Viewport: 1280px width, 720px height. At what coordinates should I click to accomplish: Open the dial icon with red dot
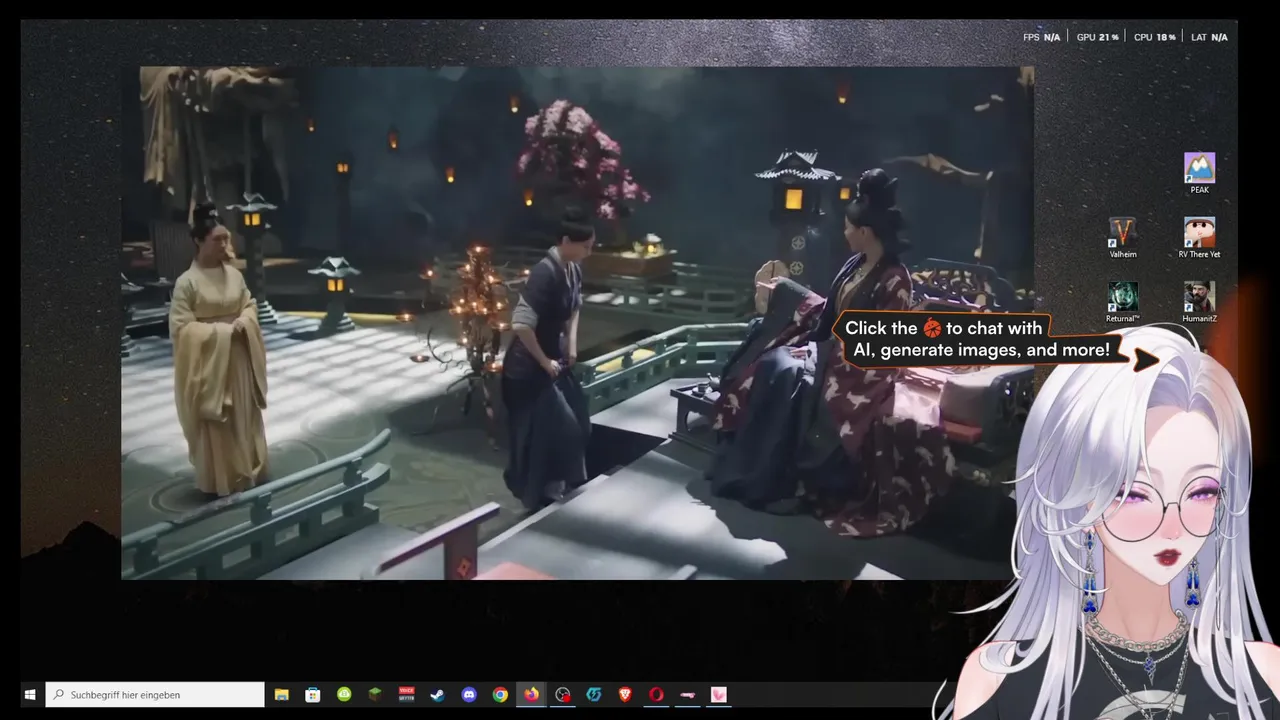tap(563, 694)
